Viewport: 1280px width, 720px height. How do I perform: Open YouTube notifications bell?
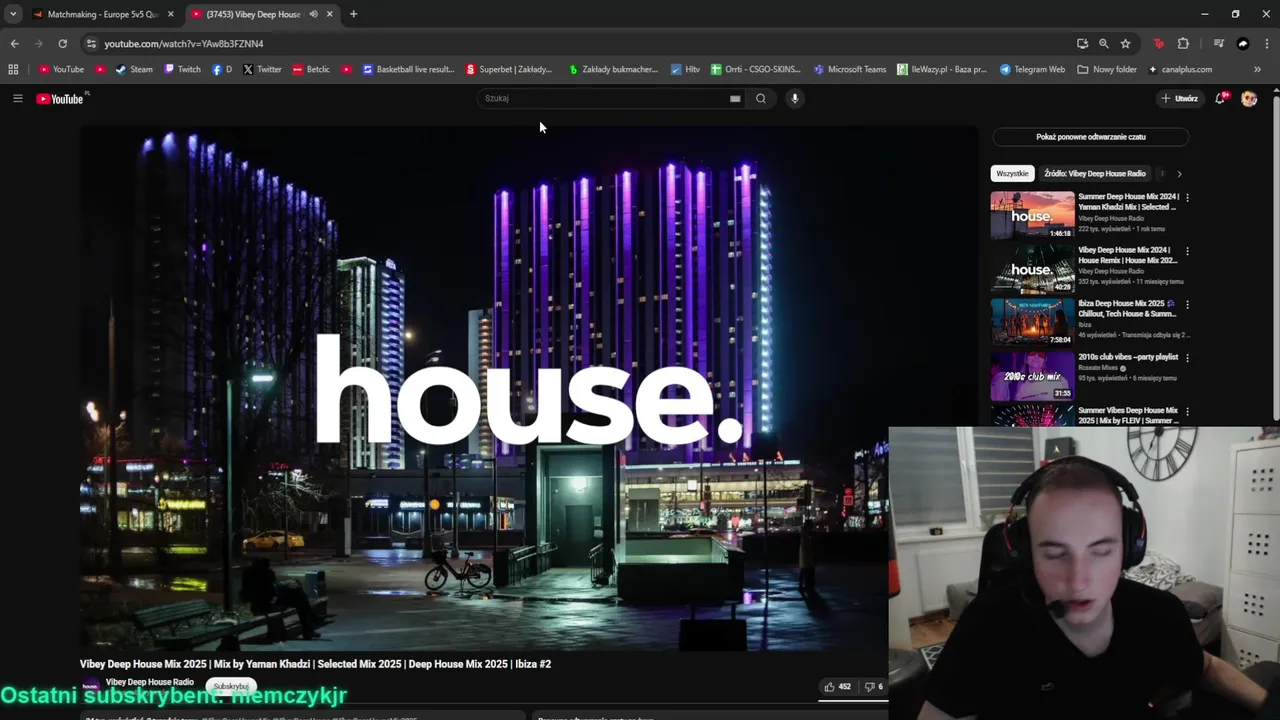point(1220,98)
